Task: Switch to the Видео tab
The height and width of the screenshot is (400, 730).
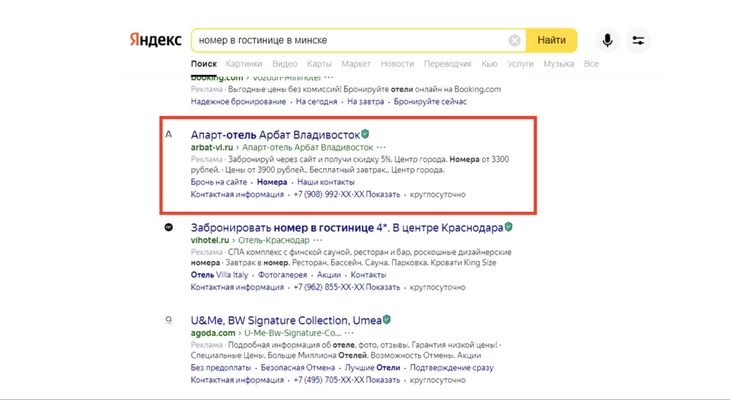Action: 284,64
